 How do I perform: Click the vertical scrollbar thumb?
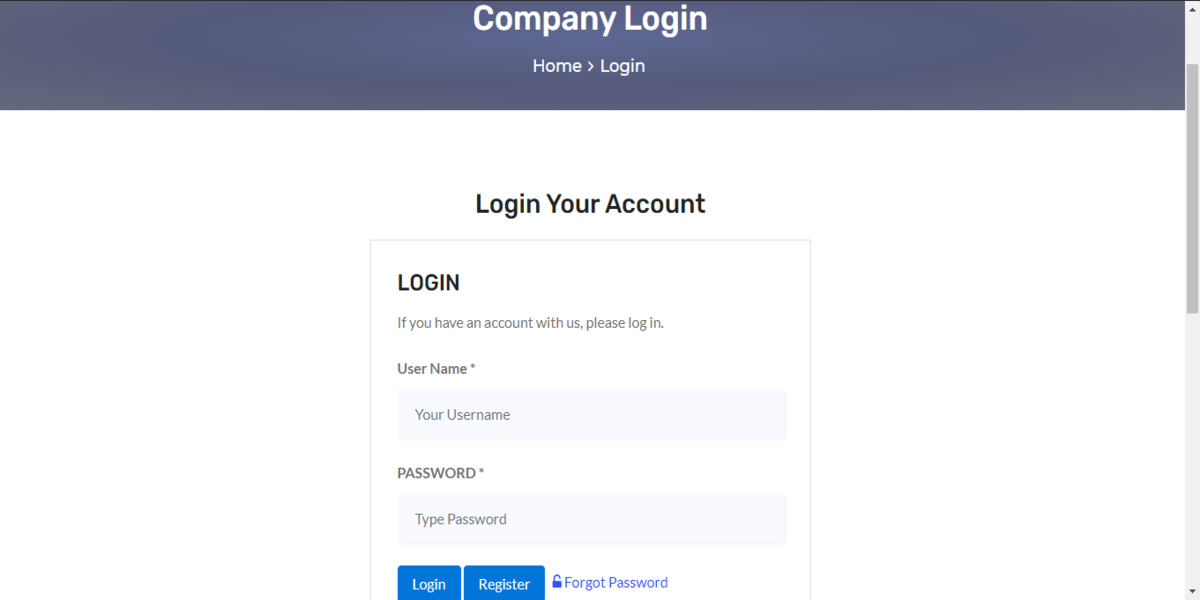(x=1192, y=188)
